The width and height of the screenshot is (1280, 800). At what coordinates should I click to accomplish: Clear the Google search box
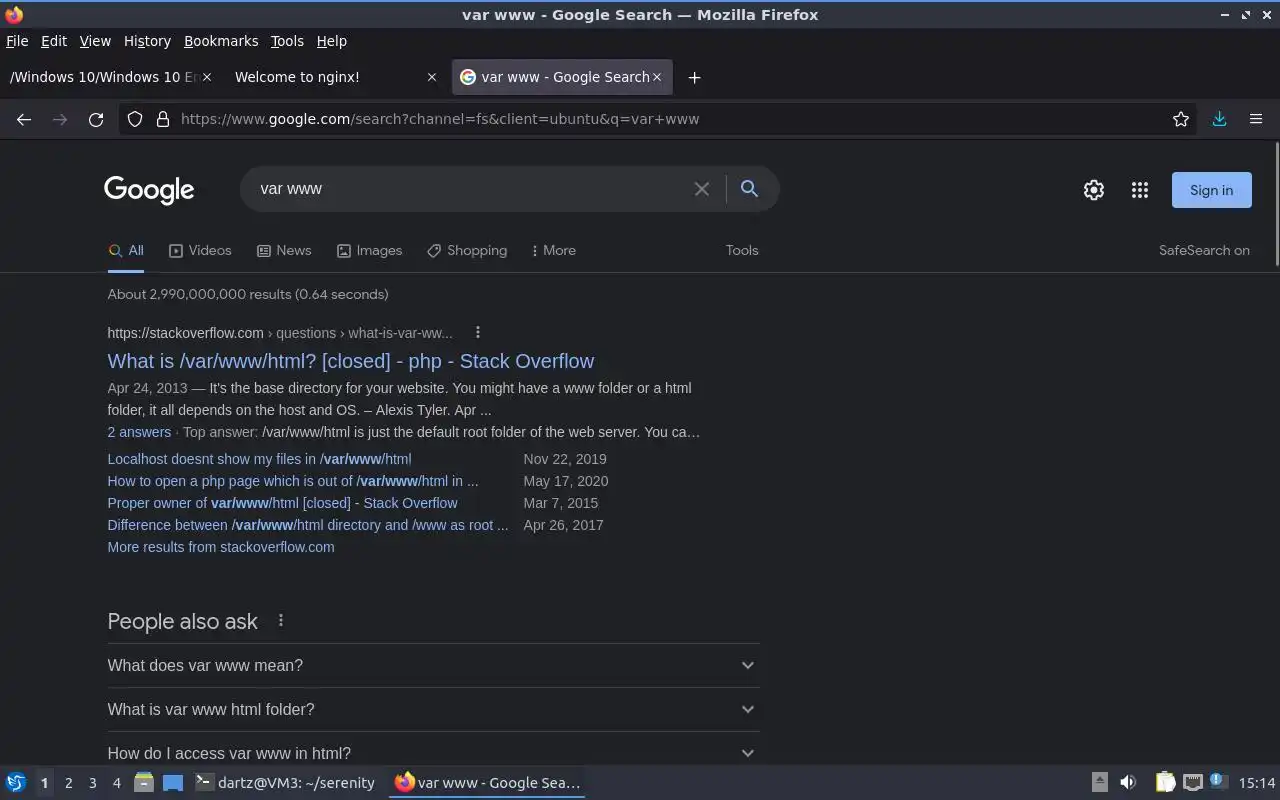click(702, 189)
